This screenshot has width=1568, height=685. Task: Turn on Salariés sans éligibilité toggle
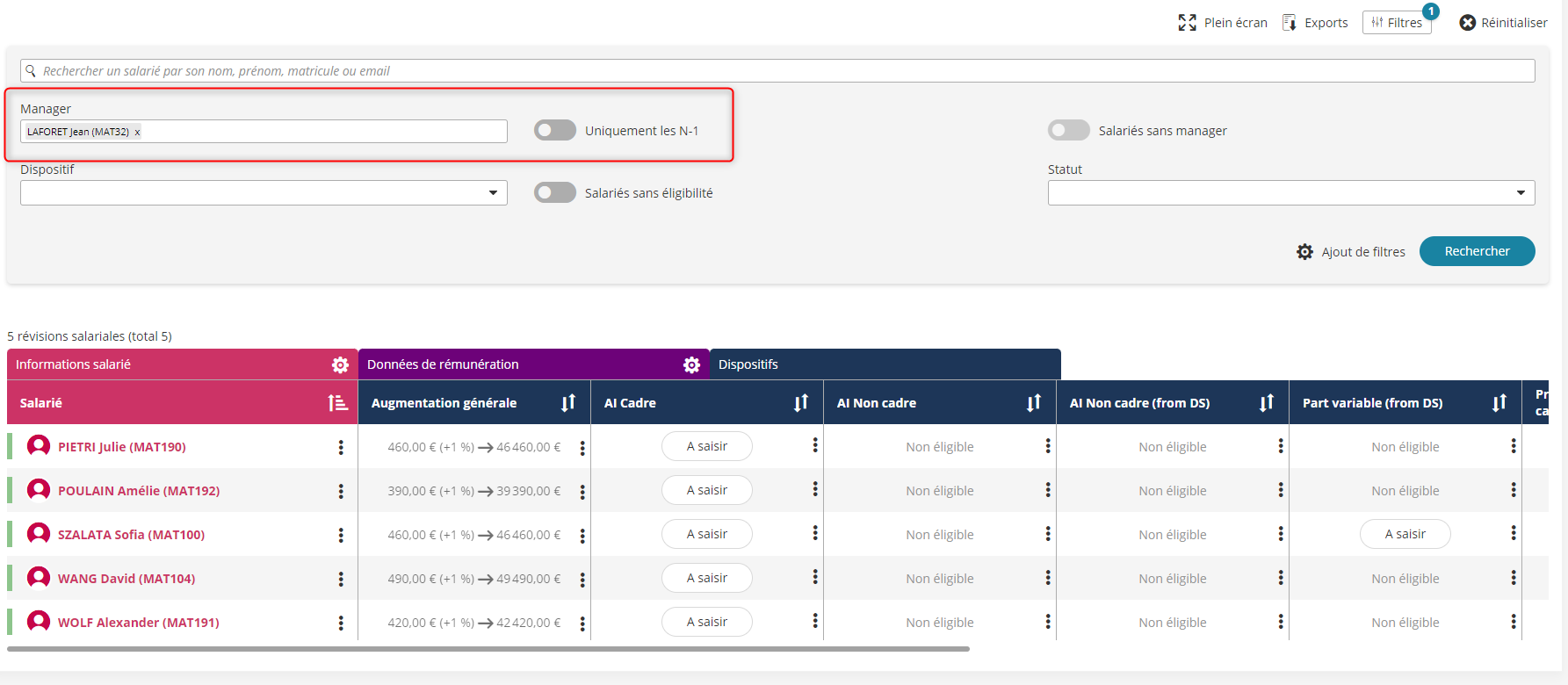(x=555, y=193)
